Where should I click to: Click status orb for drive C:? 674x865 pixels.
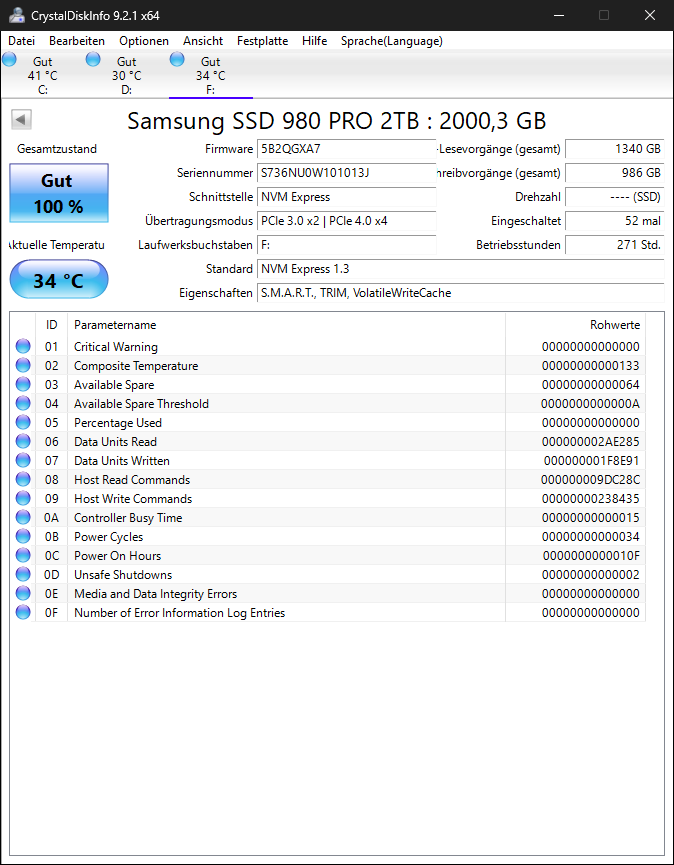pos(9,59)
